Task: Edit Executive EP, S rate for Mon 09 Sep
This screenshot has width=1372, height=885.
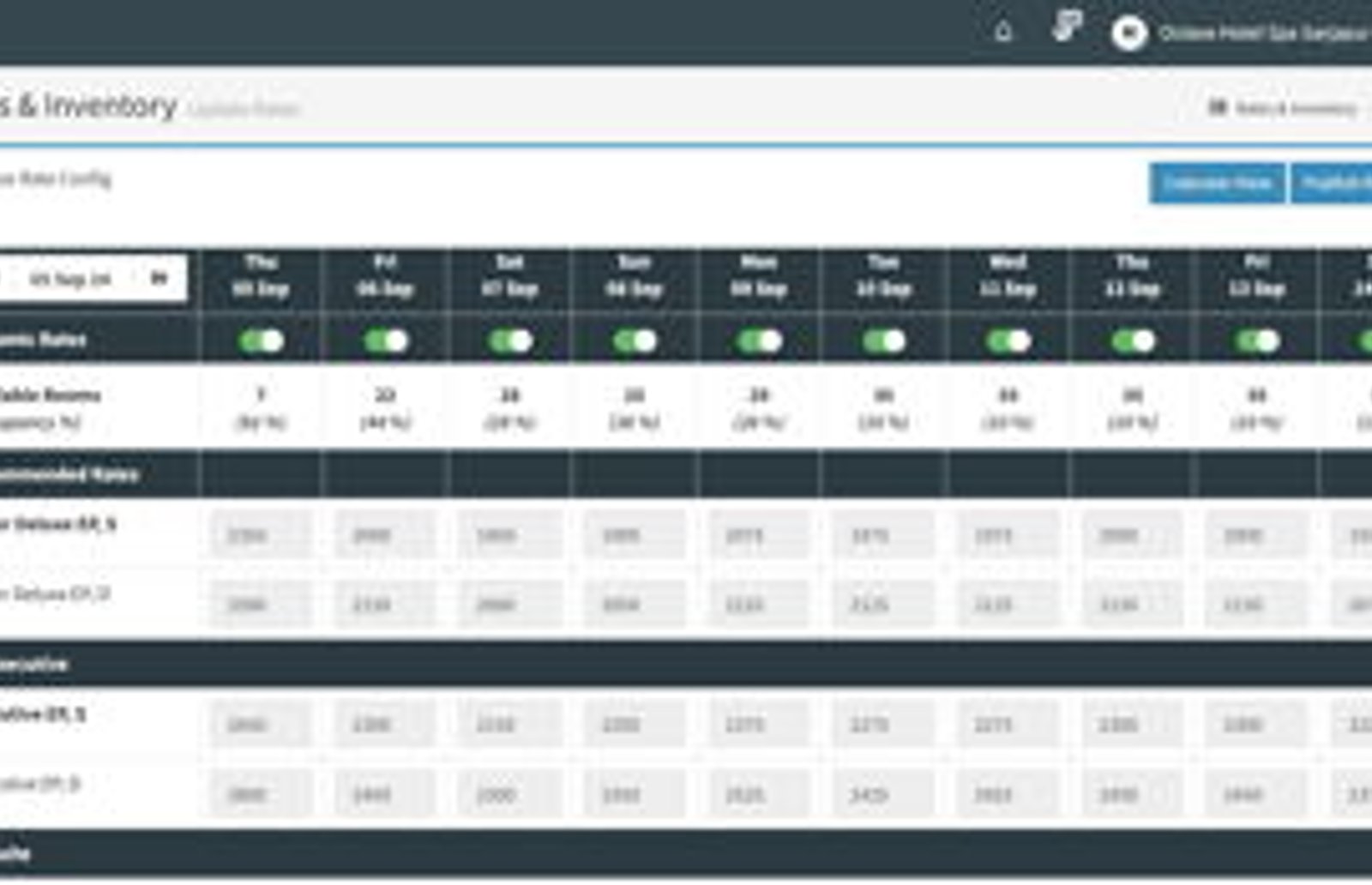Action: coord(759,725)
